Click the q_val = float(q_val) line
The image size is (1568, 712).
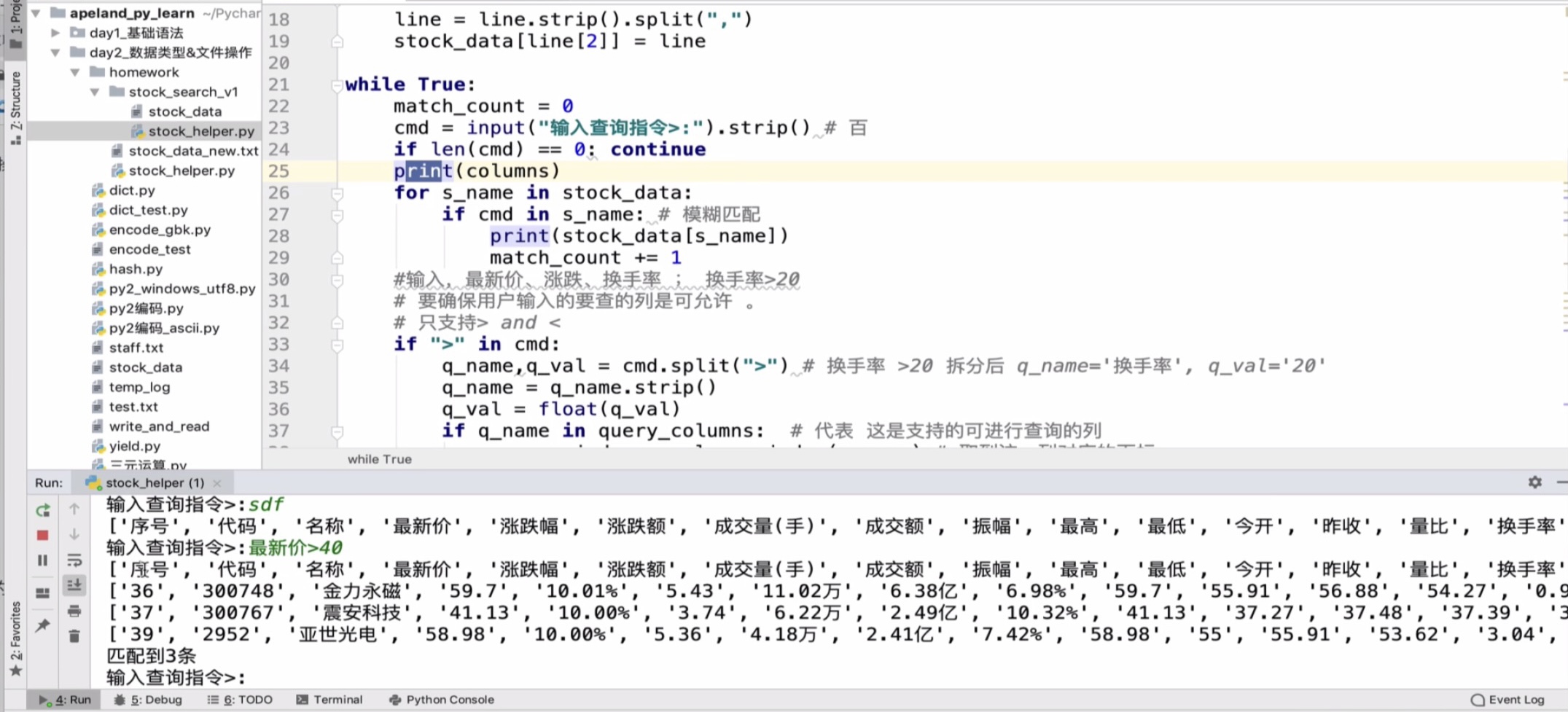(x=561, y=410)
